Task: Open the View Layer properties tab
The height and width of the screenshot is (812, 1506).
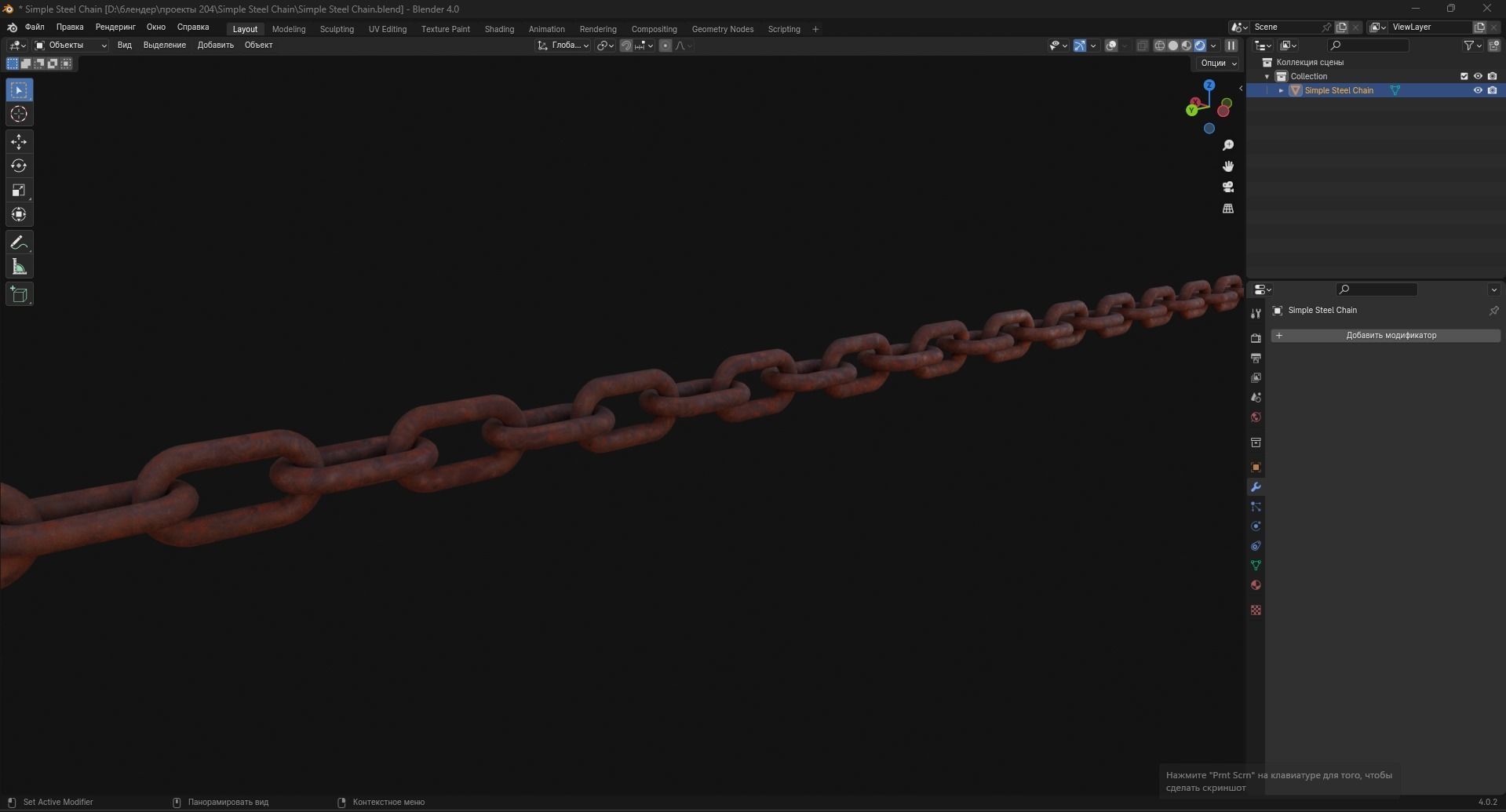Action: coord(1256,377)
